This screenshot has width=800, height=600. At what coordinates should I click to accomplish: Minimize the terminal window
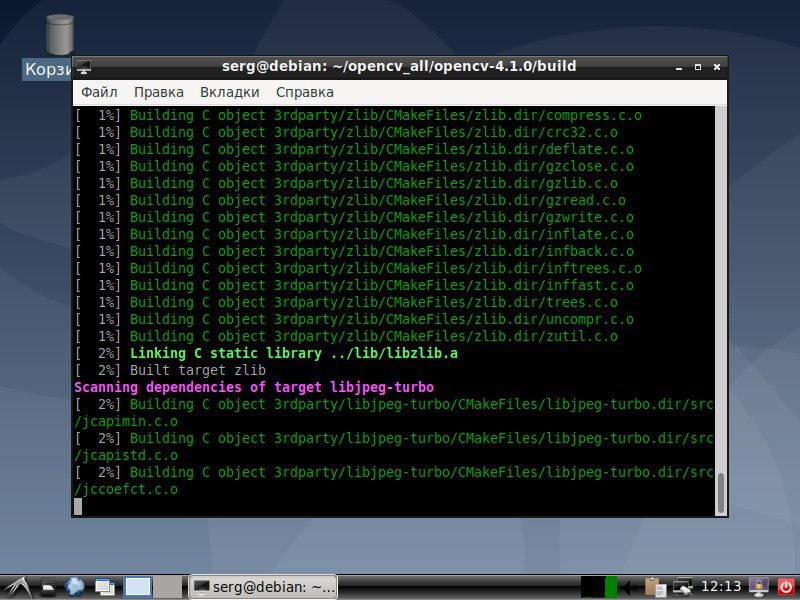tap(679, 67)
